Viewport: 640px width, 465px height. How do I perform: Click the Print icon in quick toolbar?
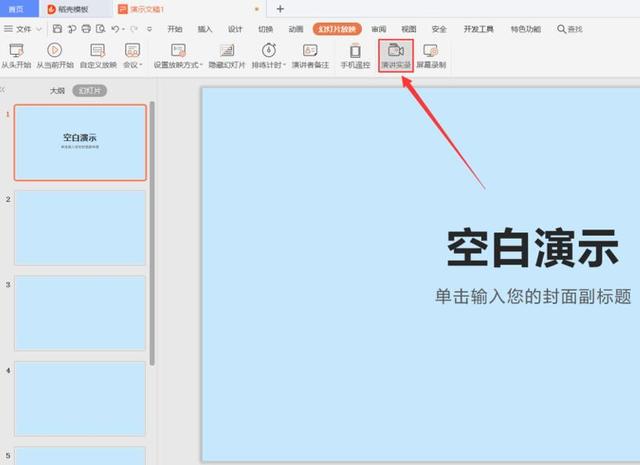(86, 29)
